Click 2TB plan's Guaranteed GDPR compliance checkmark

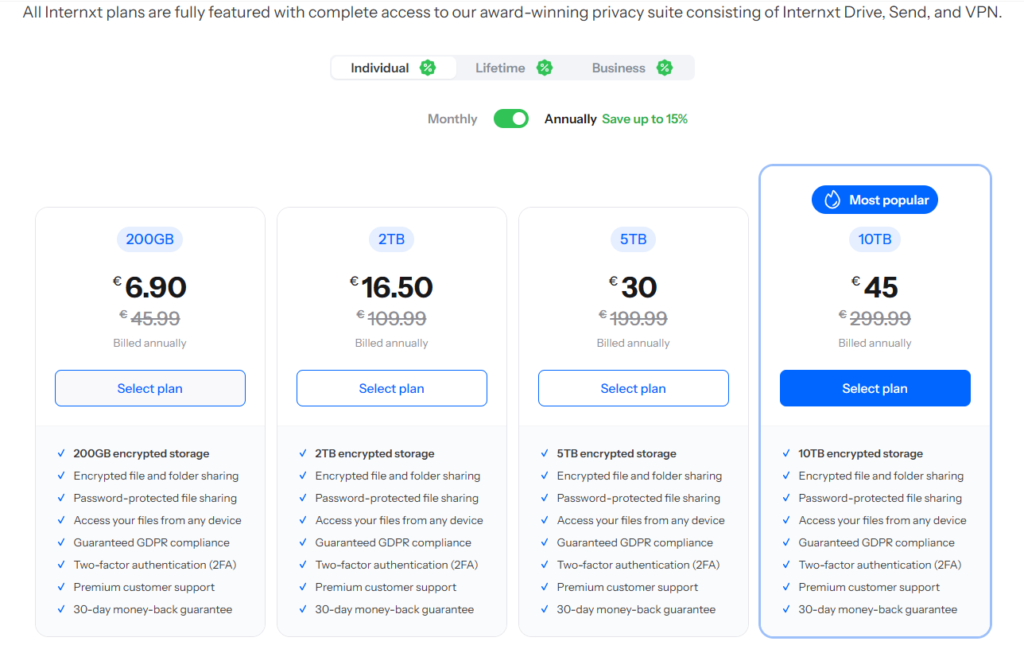coord(303,542)
